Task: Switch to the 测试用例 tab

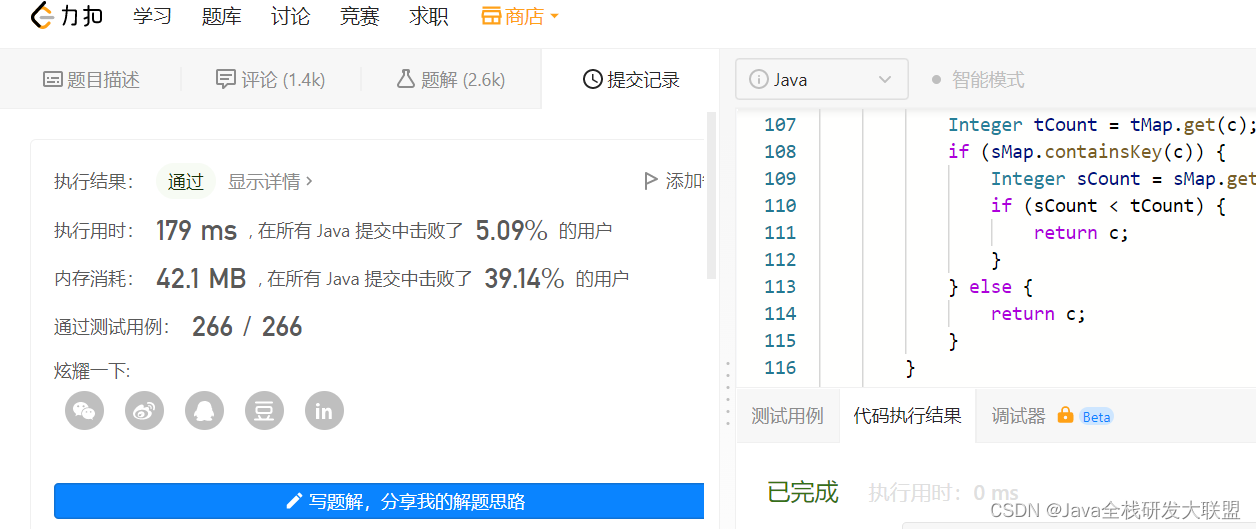Action: (787, 416)
